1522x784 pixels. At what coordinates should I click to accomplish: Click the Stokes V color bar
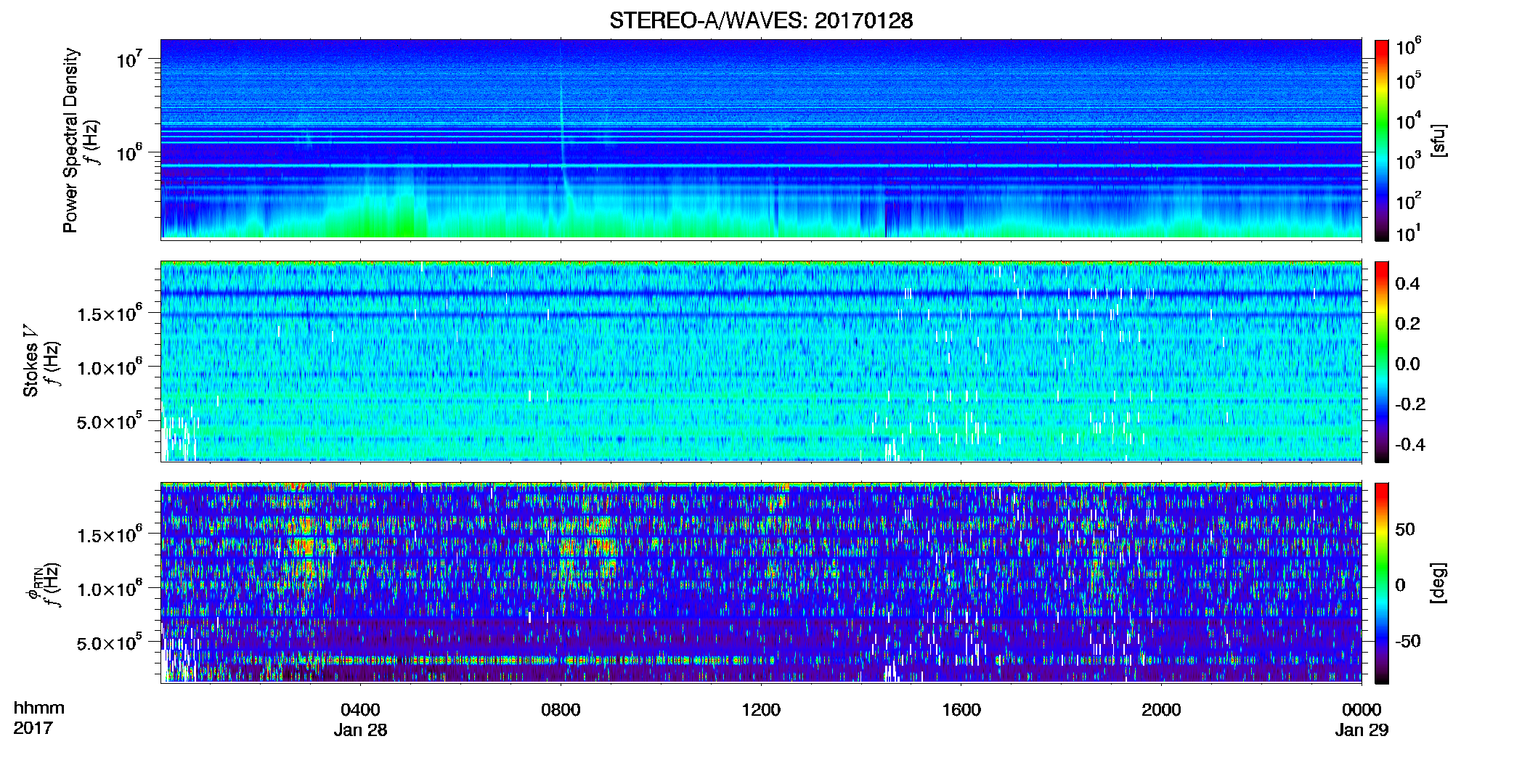1382,362
